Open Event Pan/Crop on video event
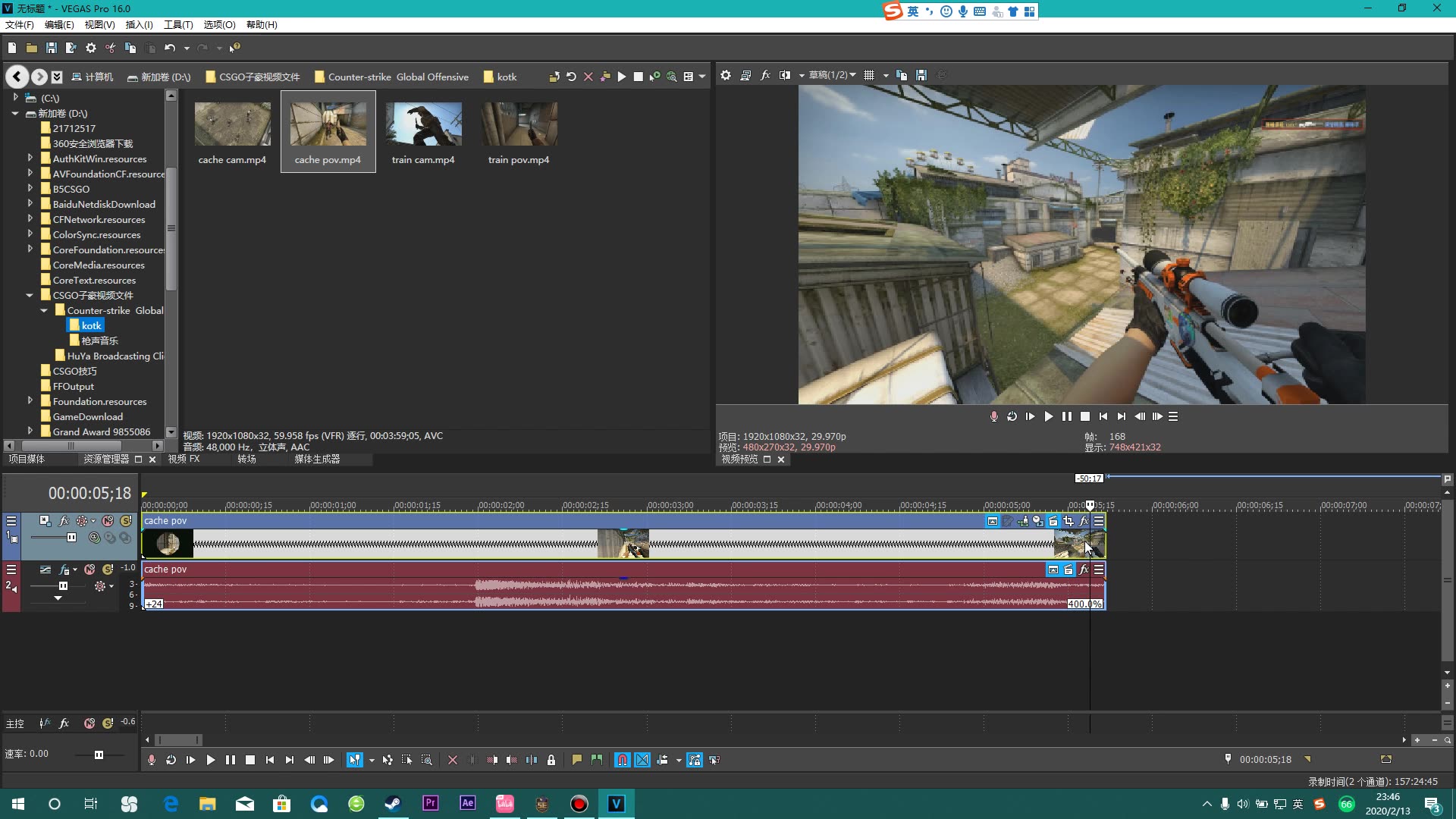1456x819 pixels. click(x=1068, y=521)
